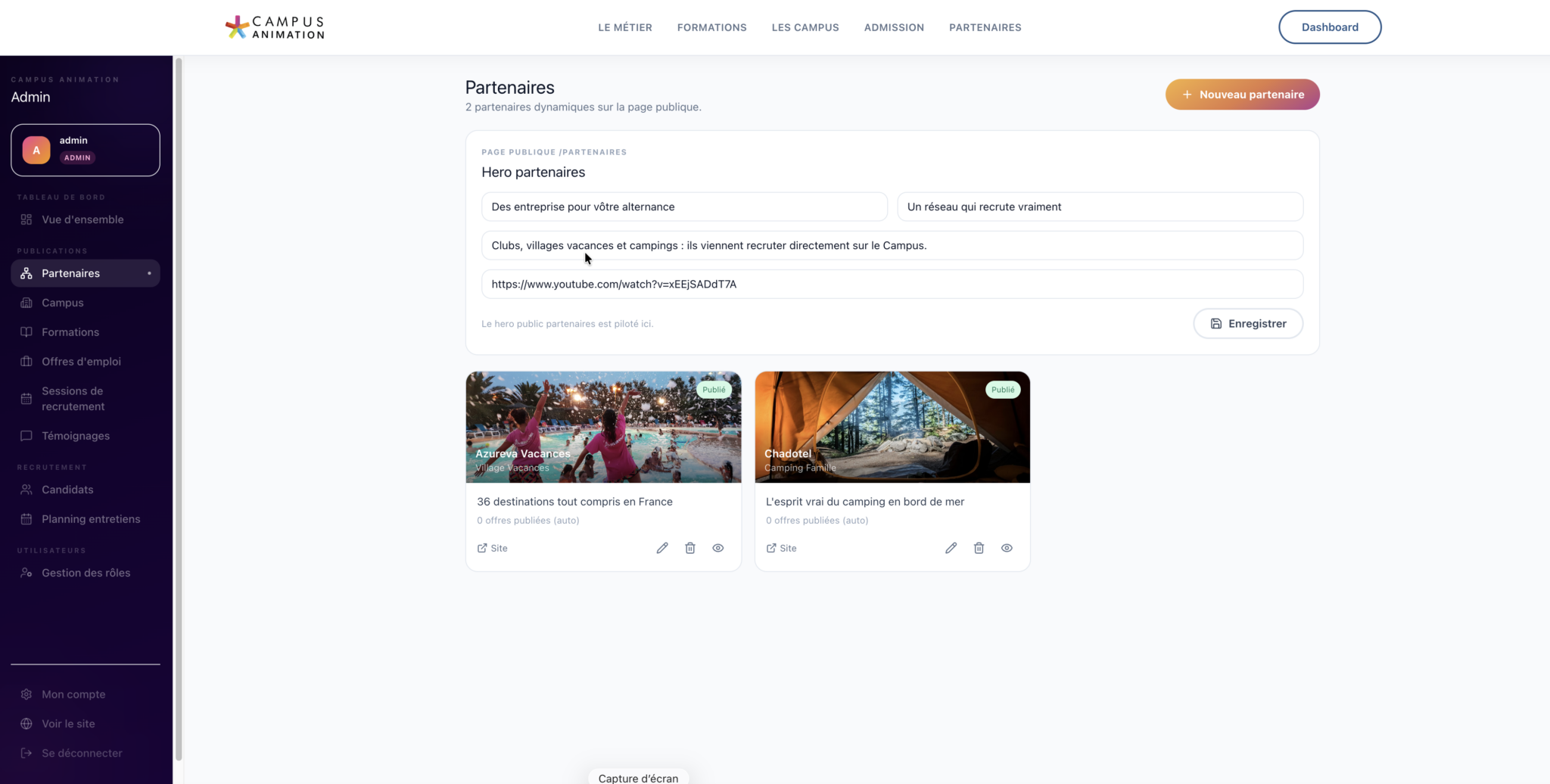Delete the Azureva Vacances partner via trash icon
Image resolution: width=1550 pixels, height=784 pixels.
[x=690, y=548]
